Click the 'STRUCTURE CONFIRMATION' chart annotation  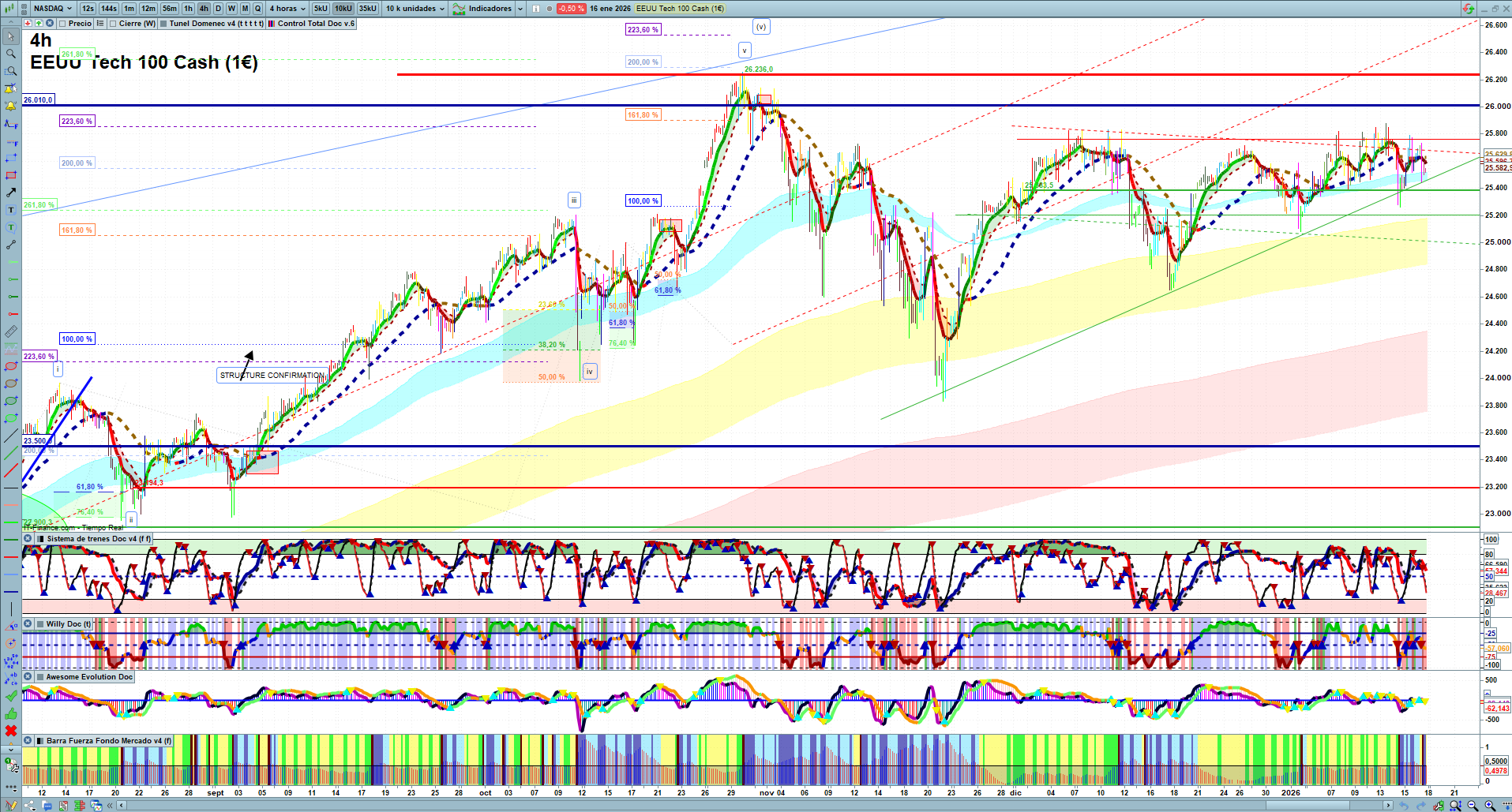(272, 376)
